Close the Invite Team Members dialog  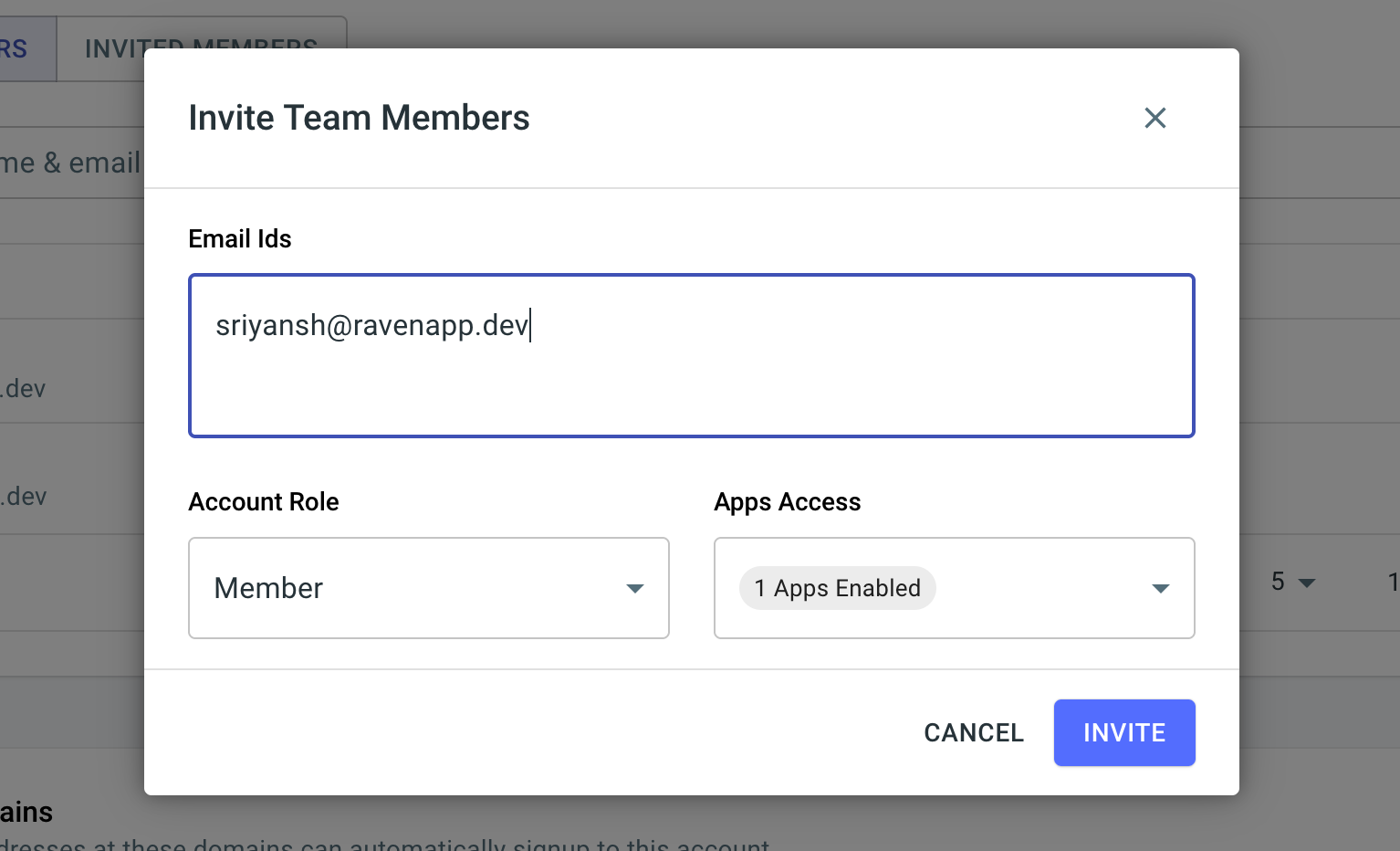[1154, 118]
